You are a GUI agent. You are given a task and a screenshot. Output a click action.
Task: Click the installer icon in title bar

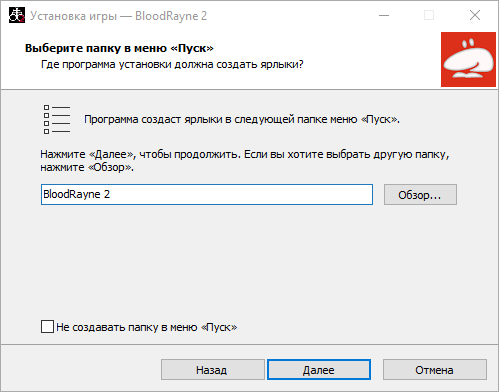pos(17,15)
